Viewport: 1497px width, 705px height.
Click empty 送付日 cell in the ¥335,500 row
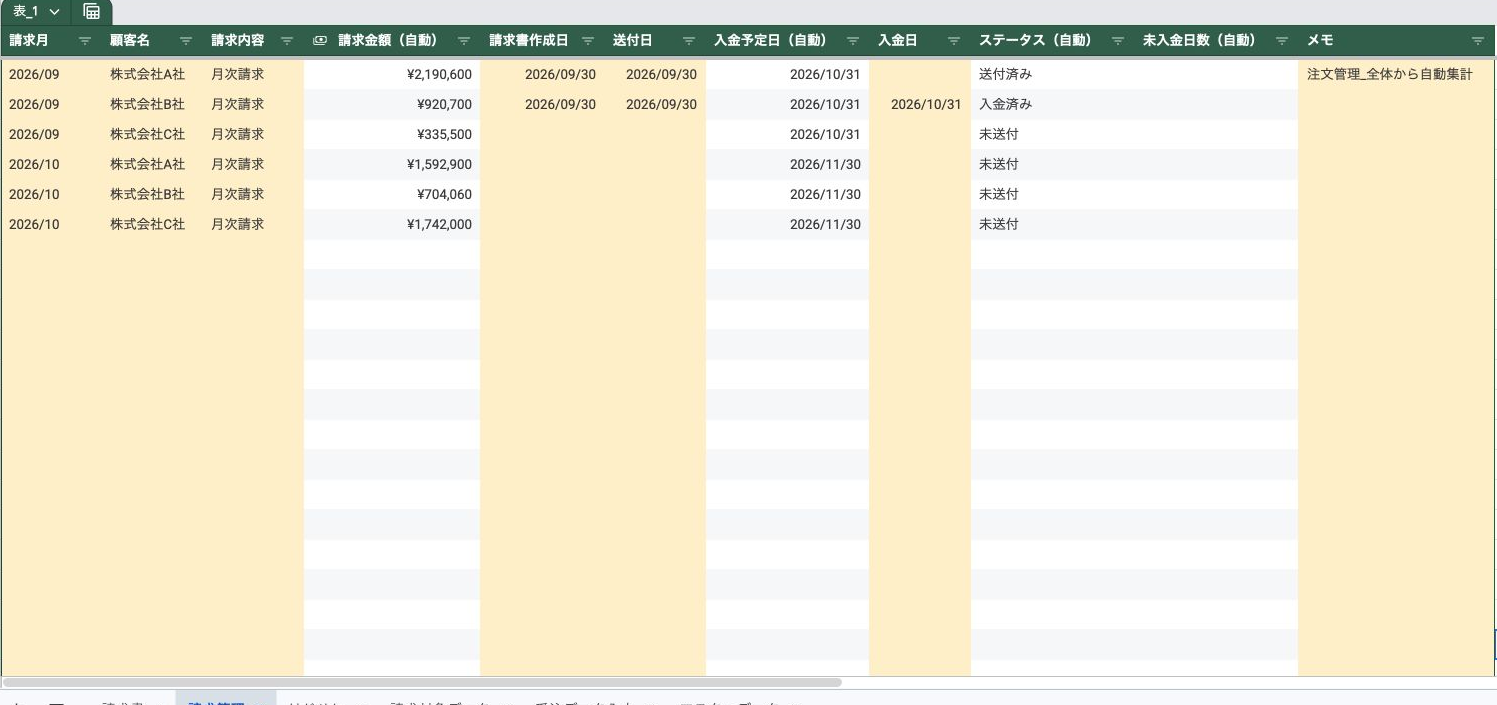pyautogui.click(x=655, y=134)
